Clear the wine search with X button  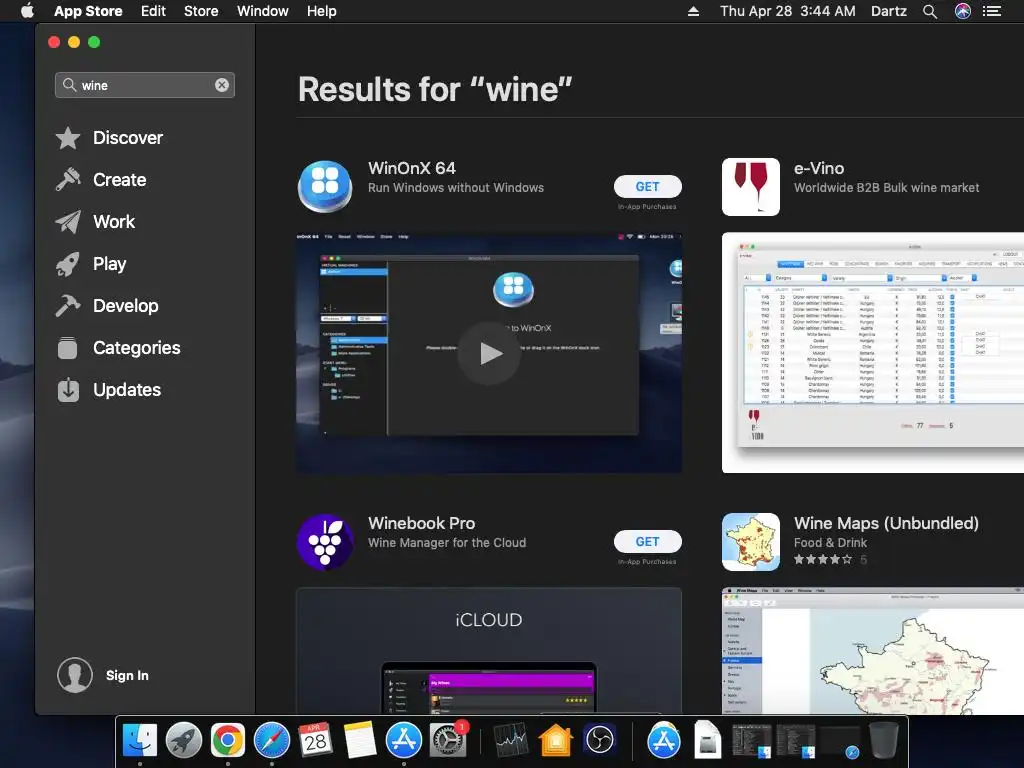pos(222,85)
